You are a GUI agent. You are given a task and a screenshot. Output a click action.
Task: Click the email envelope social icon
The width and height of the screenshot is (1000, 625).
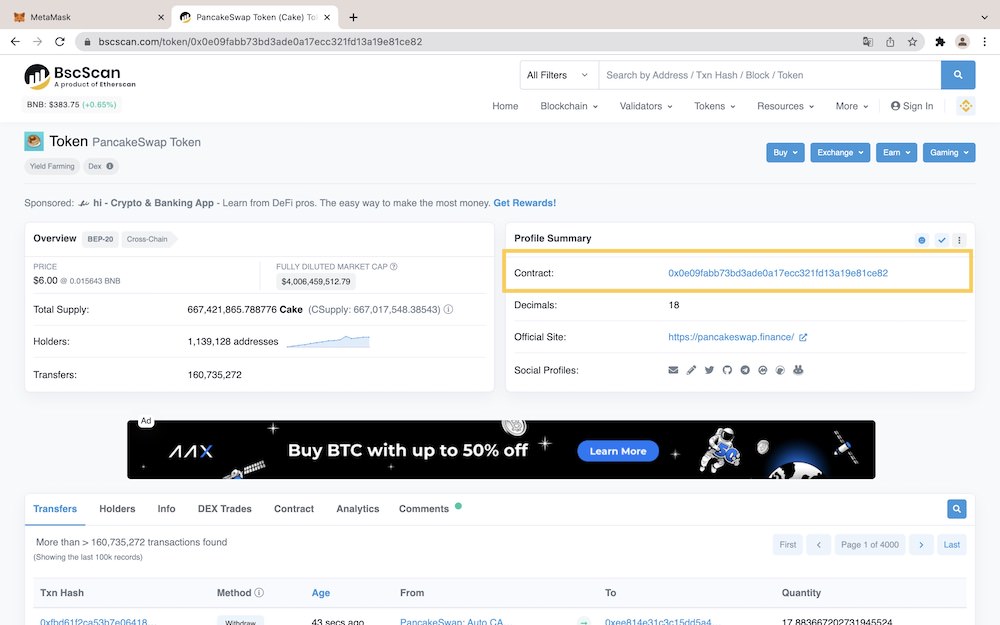click(x=674, y=370)
